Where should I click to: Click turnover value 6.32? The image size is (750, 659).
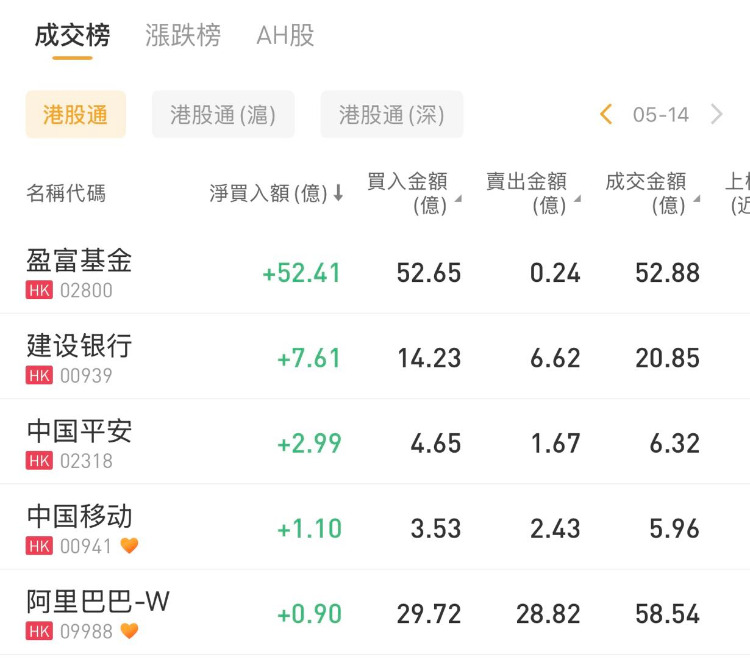(x=675, y=443)
